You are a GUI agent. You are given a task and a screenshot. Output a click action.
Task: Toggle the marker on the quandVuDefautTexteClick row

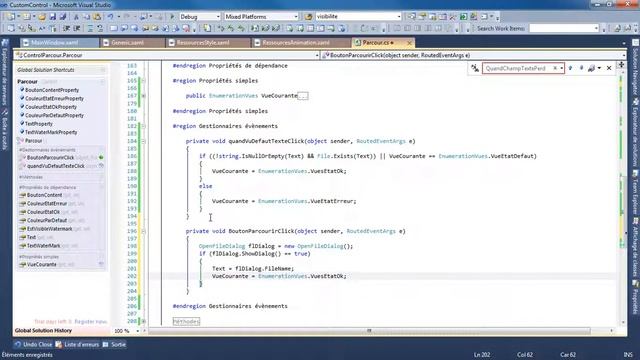coord(101,166)
